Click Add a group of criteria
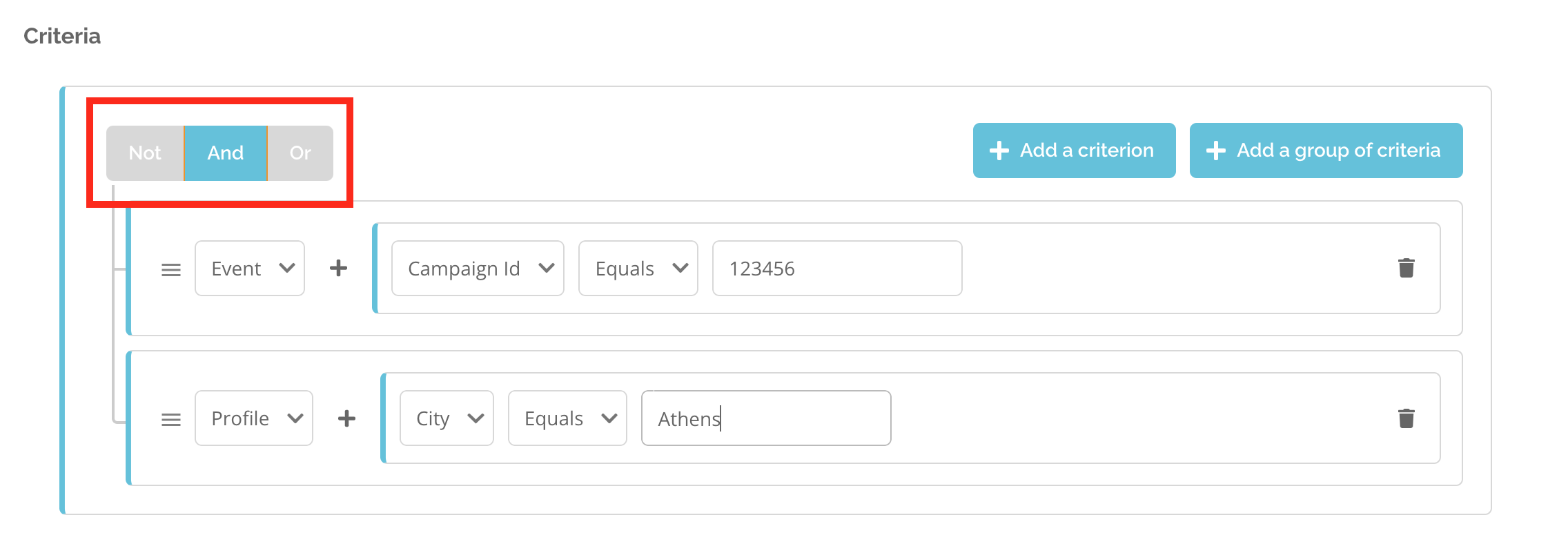Viewport: 1568px width, 533px height. click(1326, 151)
